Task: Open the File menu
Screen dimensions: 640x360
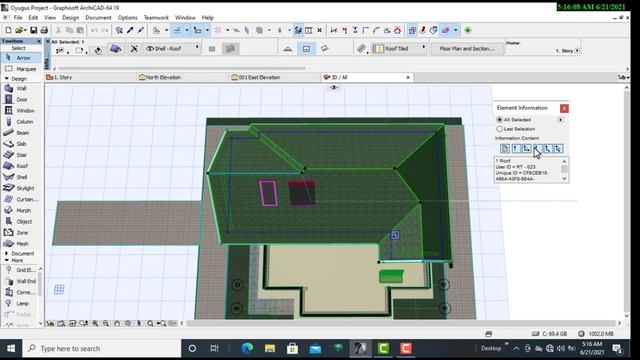Action: (x=18, y=18)
